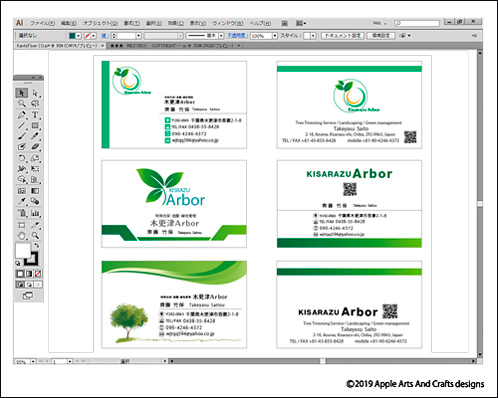Select the Pen tool
This screenshot has height=398, width=498.
click(x=22, y=115)
